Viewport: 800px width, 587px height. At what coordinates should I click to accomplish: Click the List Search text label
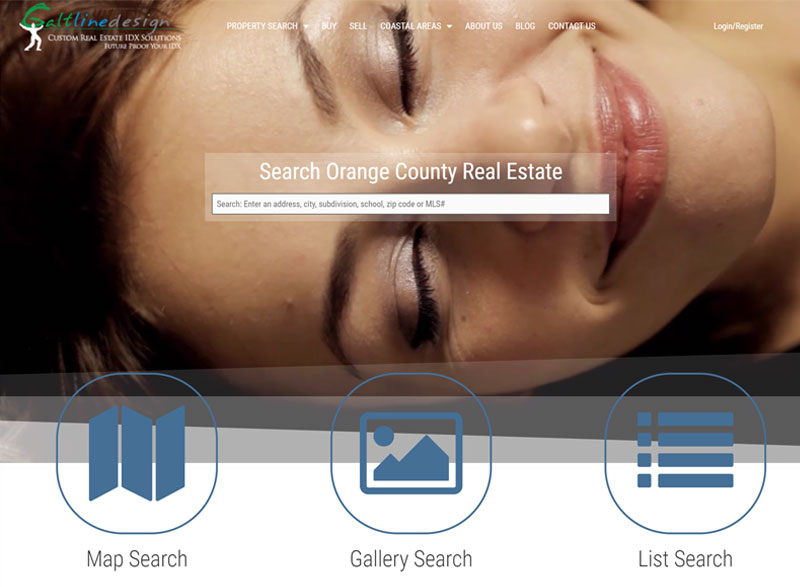(x=685, y=558)
